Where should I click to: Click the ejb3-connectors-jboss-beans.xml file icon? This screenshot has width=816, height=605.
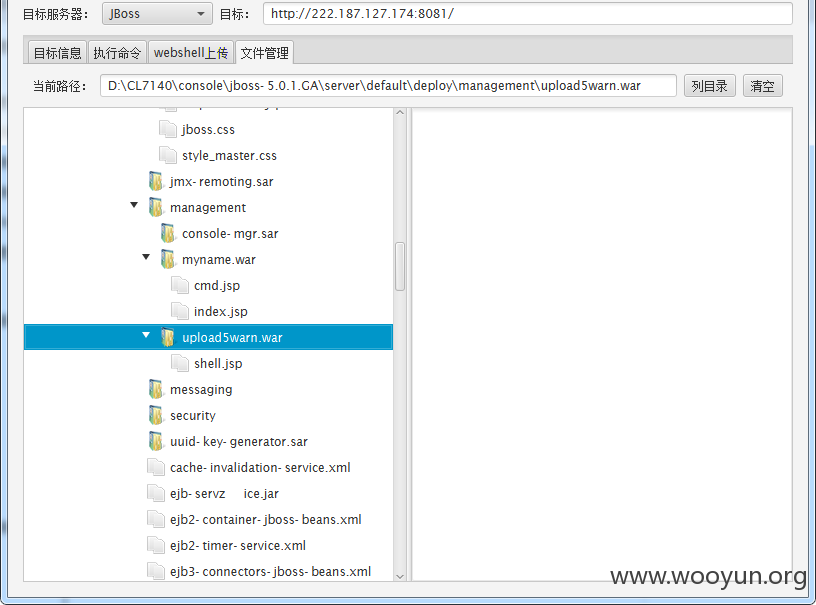[156, 571]
